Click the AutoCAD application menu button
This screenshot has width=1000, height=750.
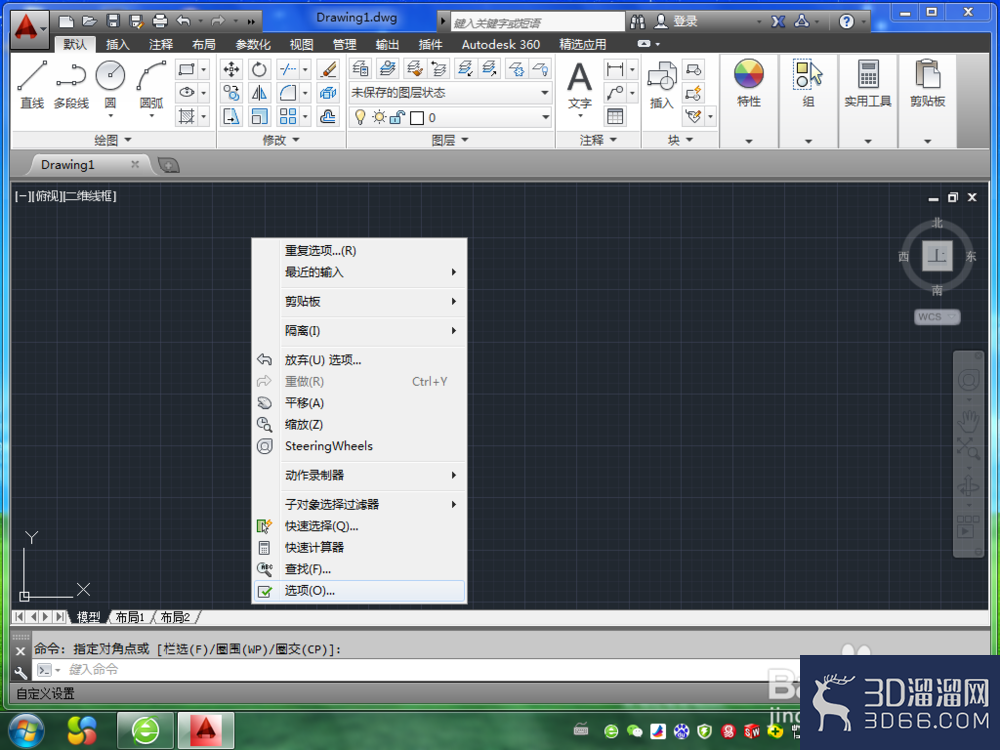[x=29, y=28]
